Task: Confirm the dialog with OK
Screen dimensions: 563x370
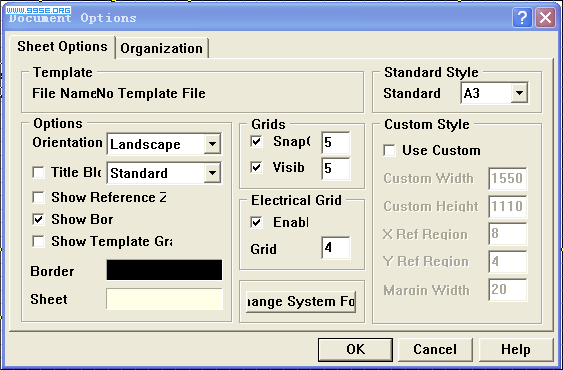Action: pos(355,350)
